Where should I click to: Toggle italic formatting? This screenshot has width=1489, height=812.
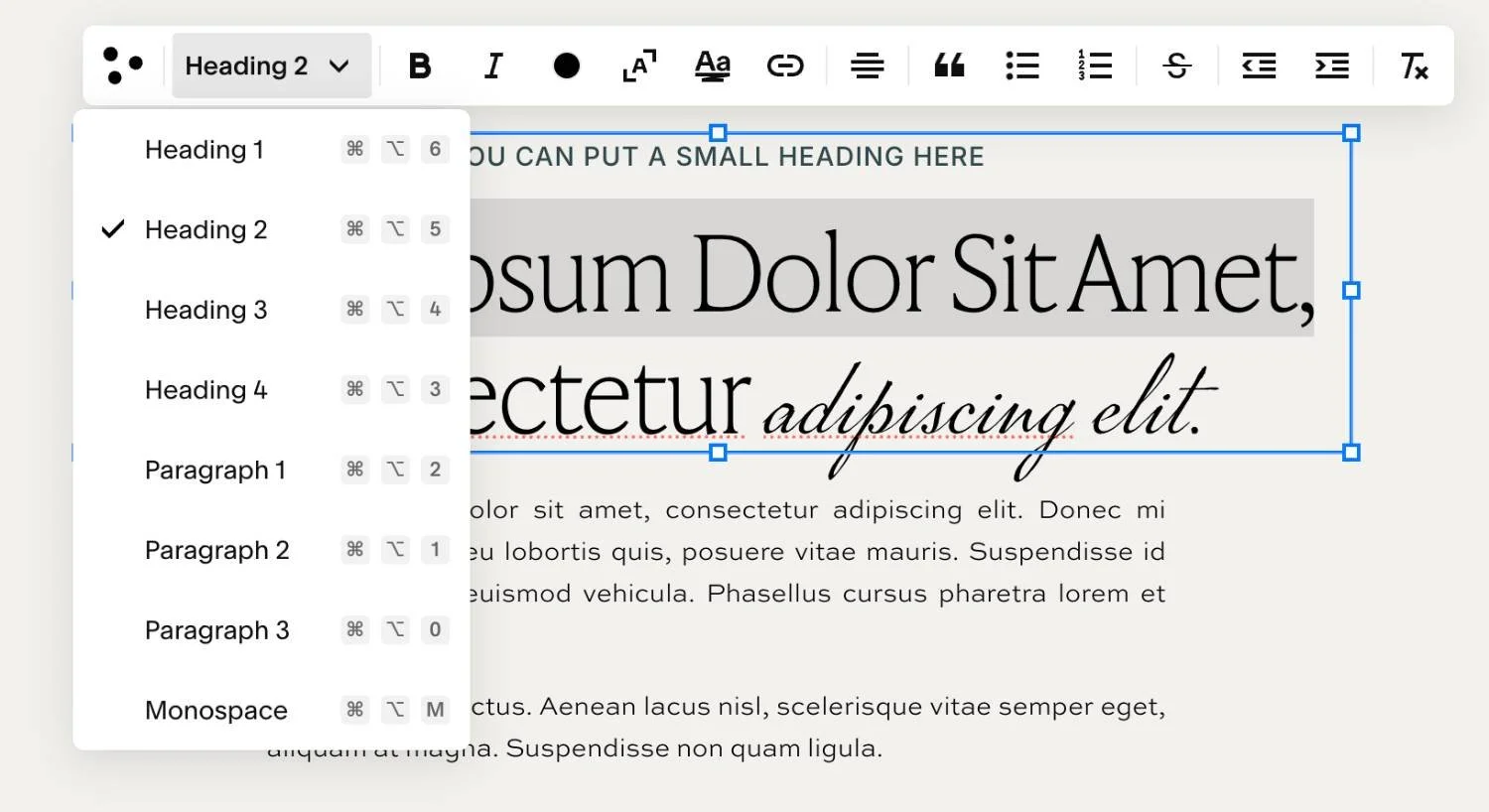click(x=493, y=67)
